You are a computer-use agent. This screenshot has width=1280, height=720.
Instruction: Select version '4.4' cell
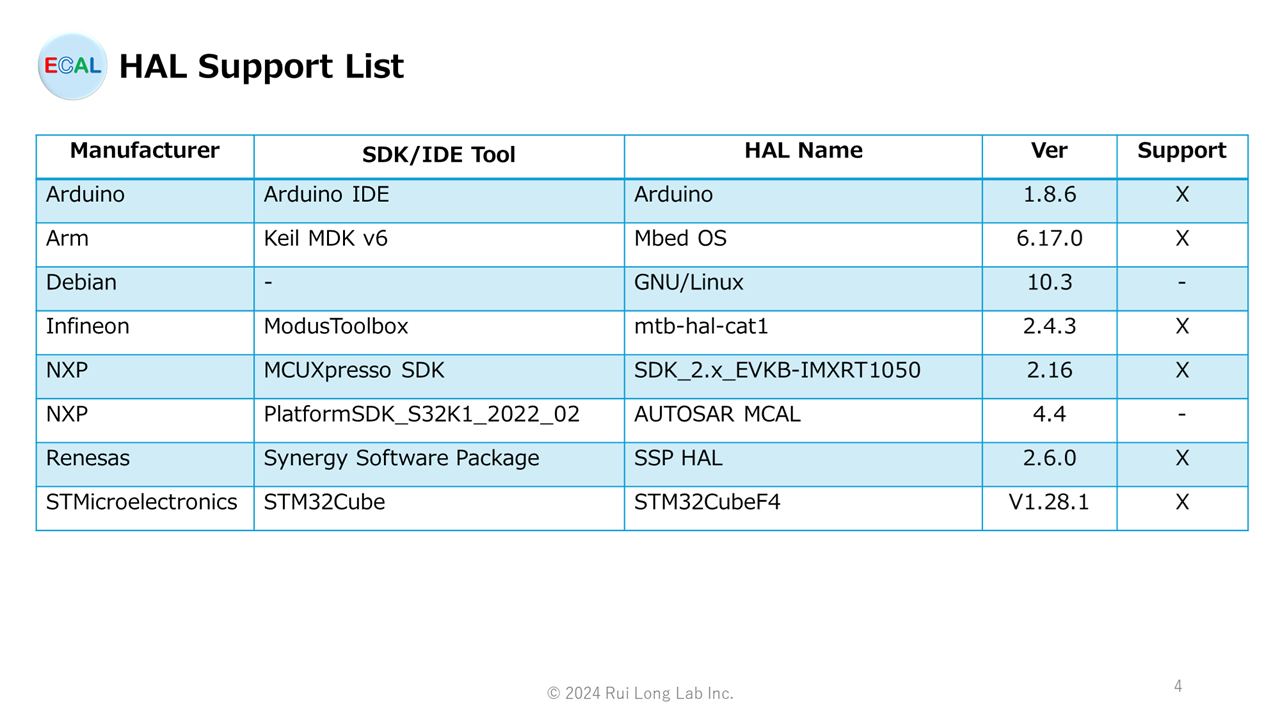[x=1049, y=421]
